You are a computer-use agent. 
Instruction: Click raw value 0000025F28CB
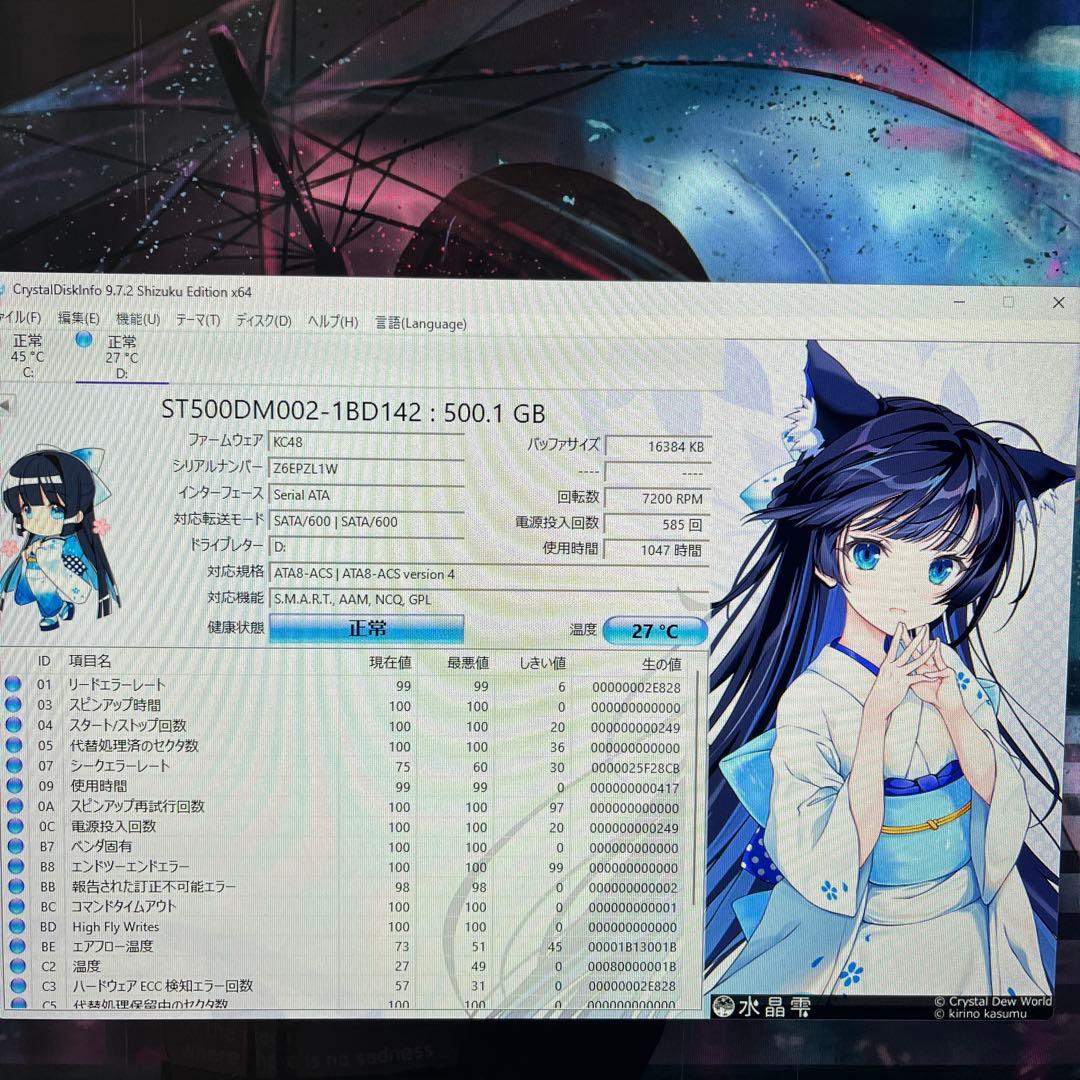[x=635, y=768]
